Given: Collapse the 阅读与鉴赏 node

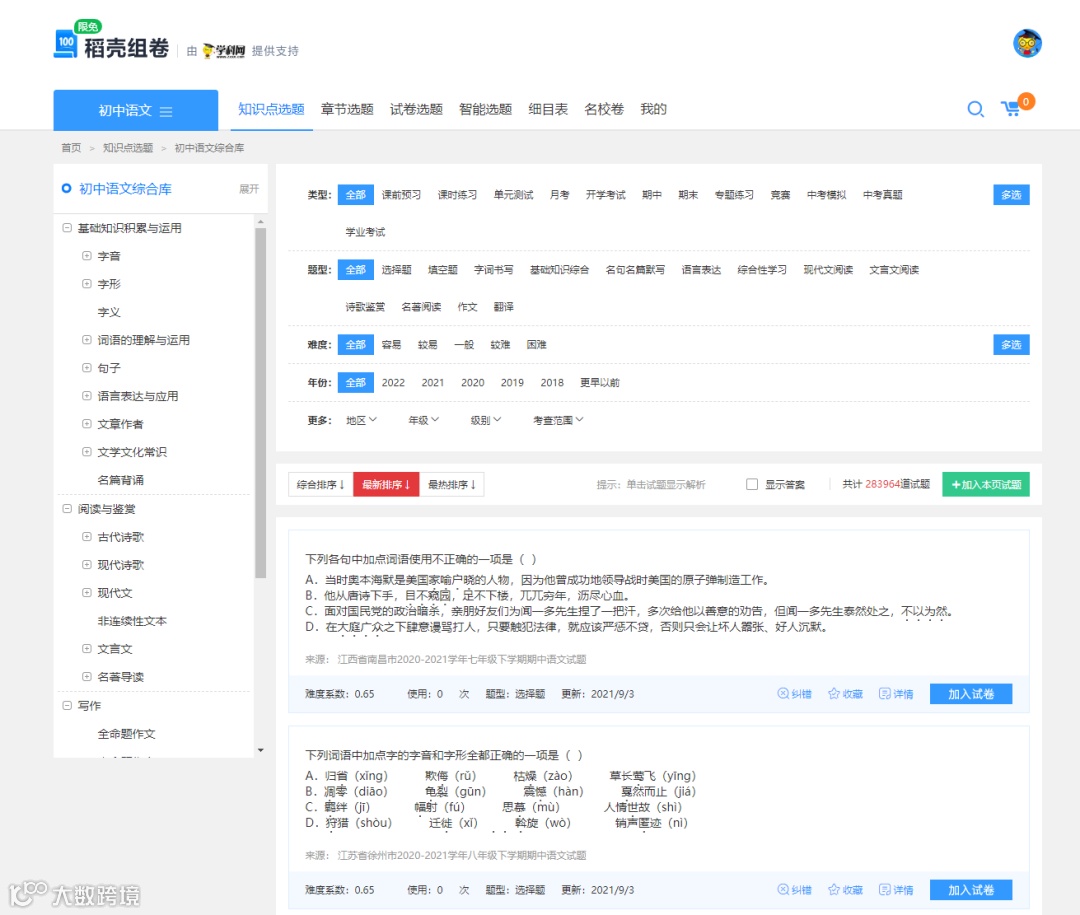Looking at the screenshot, I should click(67, 508).
